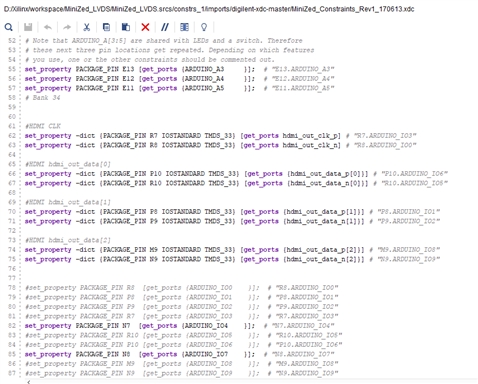Click '# Bank 34' comment line
478x384 pixels.
pos(43,98)
